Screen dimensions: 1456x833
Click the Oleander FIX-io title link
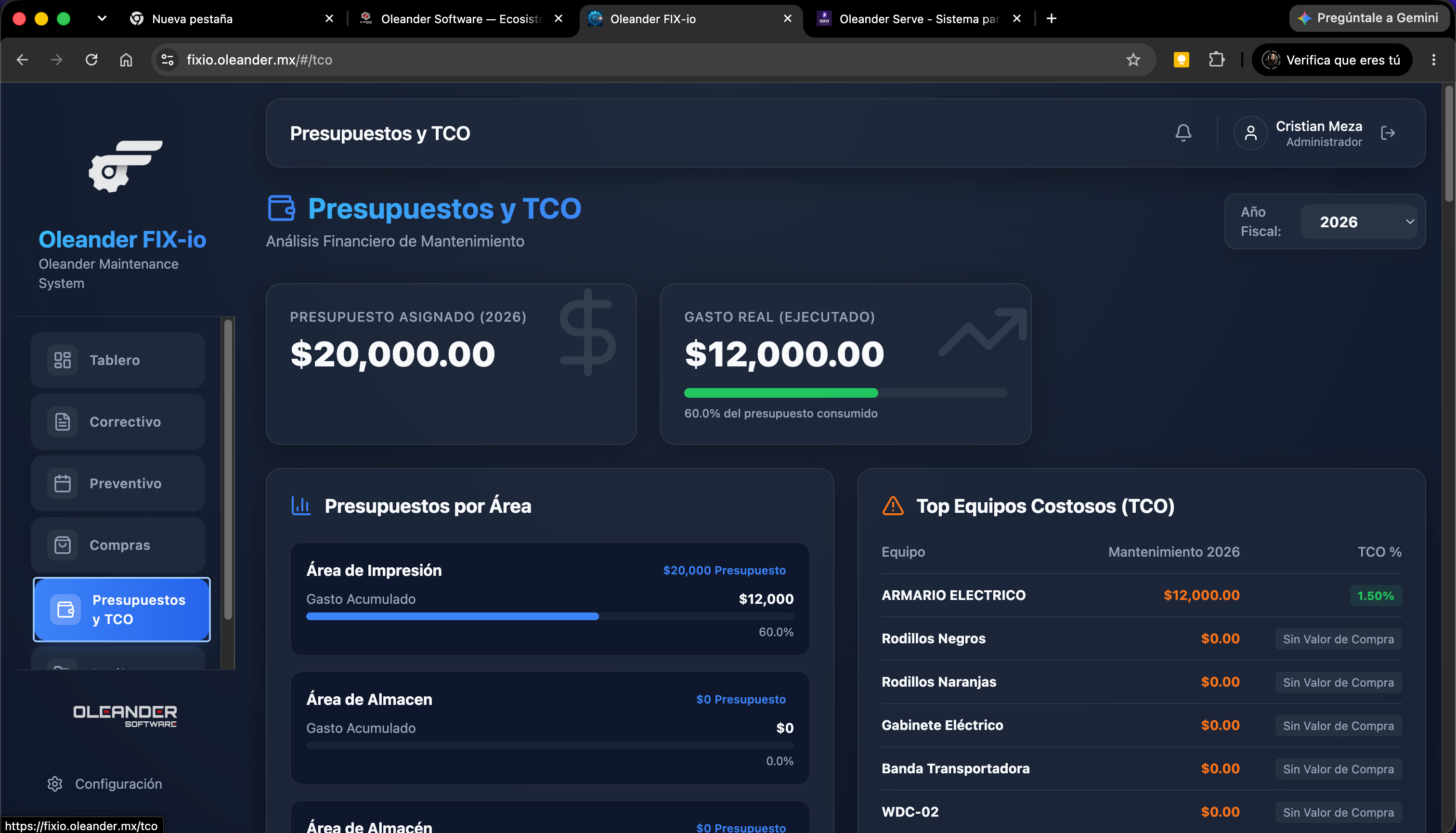pos(122,239)
